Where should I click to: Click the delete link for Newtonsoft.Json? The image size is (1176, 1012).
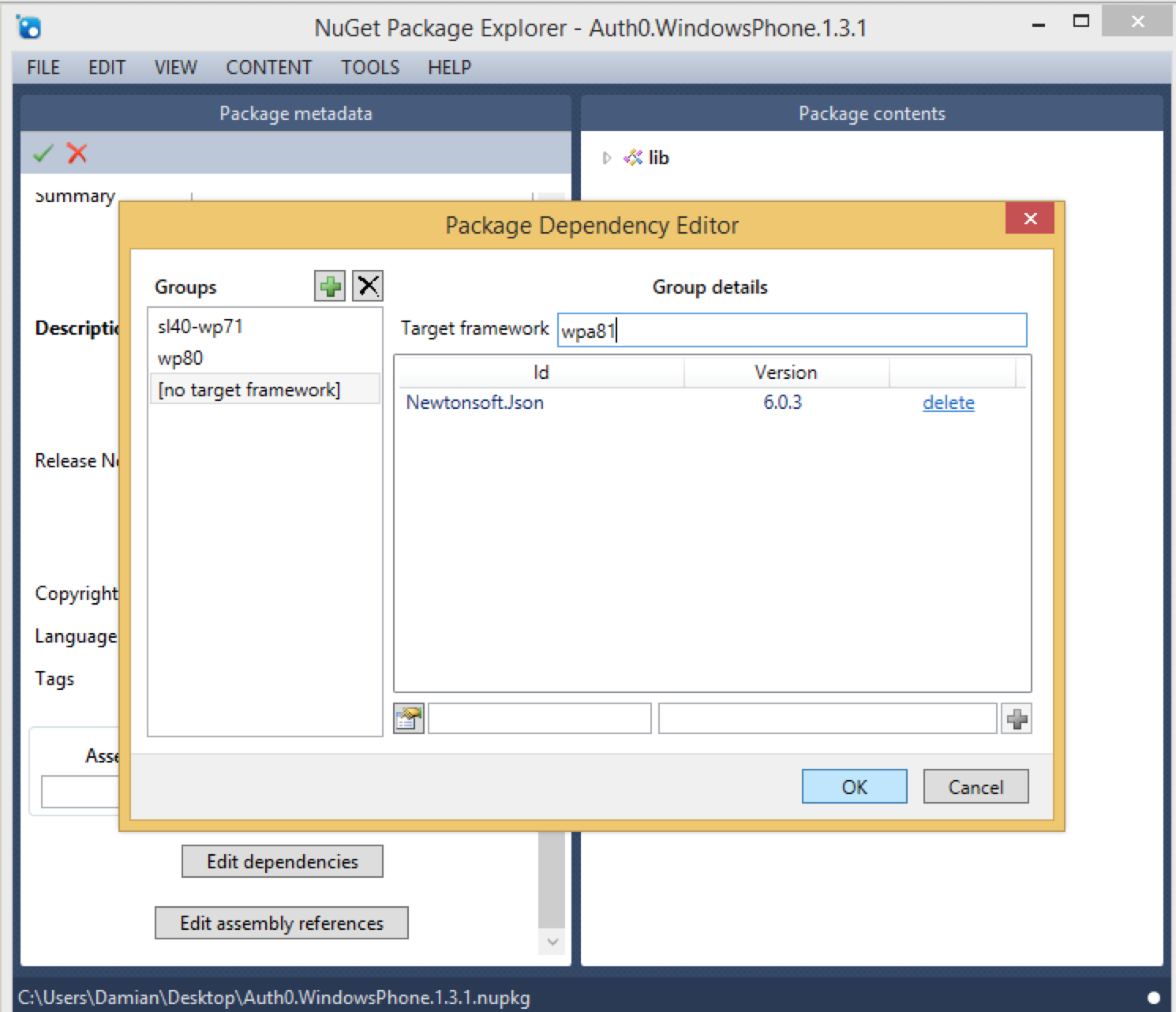click(949, 403)
